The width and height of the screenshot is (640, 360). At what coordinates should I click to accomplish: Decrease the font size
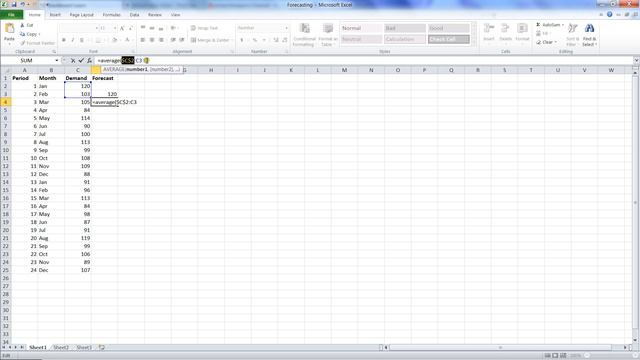[130, 28]
